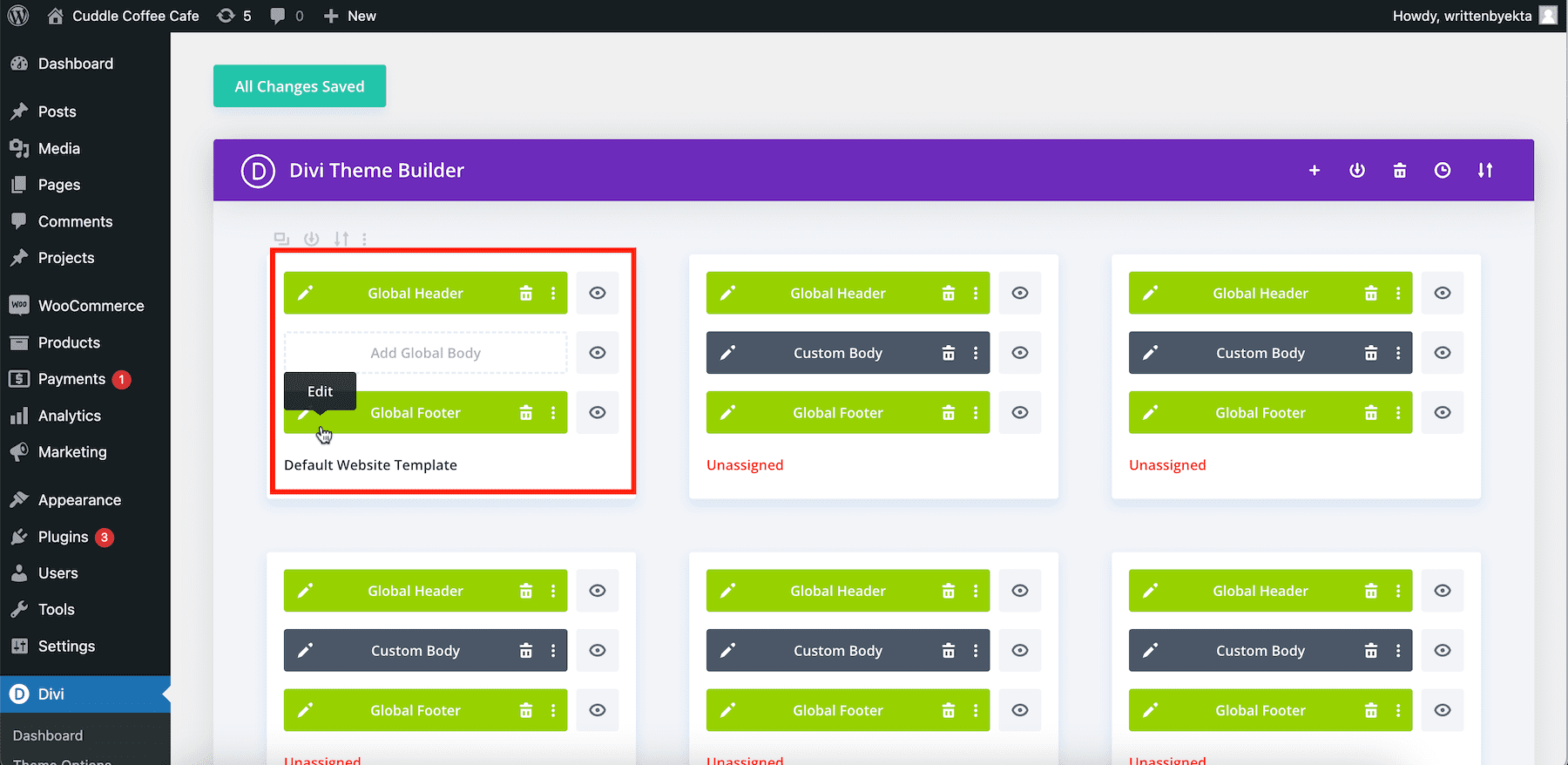Delete Global Header in Default Website Template

click(526, 294)
